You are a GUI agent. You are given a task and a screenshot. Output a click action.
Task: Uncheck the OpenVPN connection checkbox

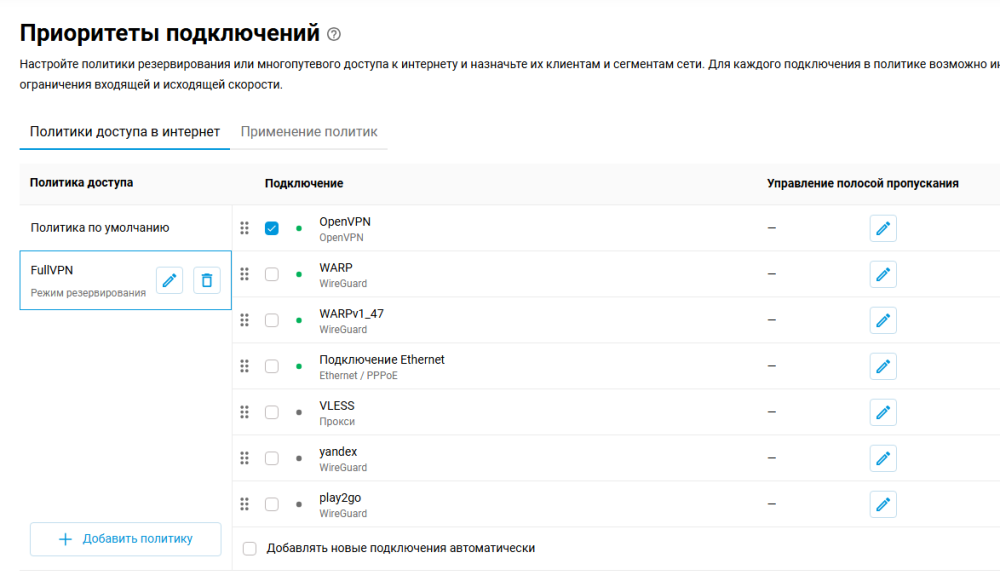pyautogui.click(x=272, y=228)
